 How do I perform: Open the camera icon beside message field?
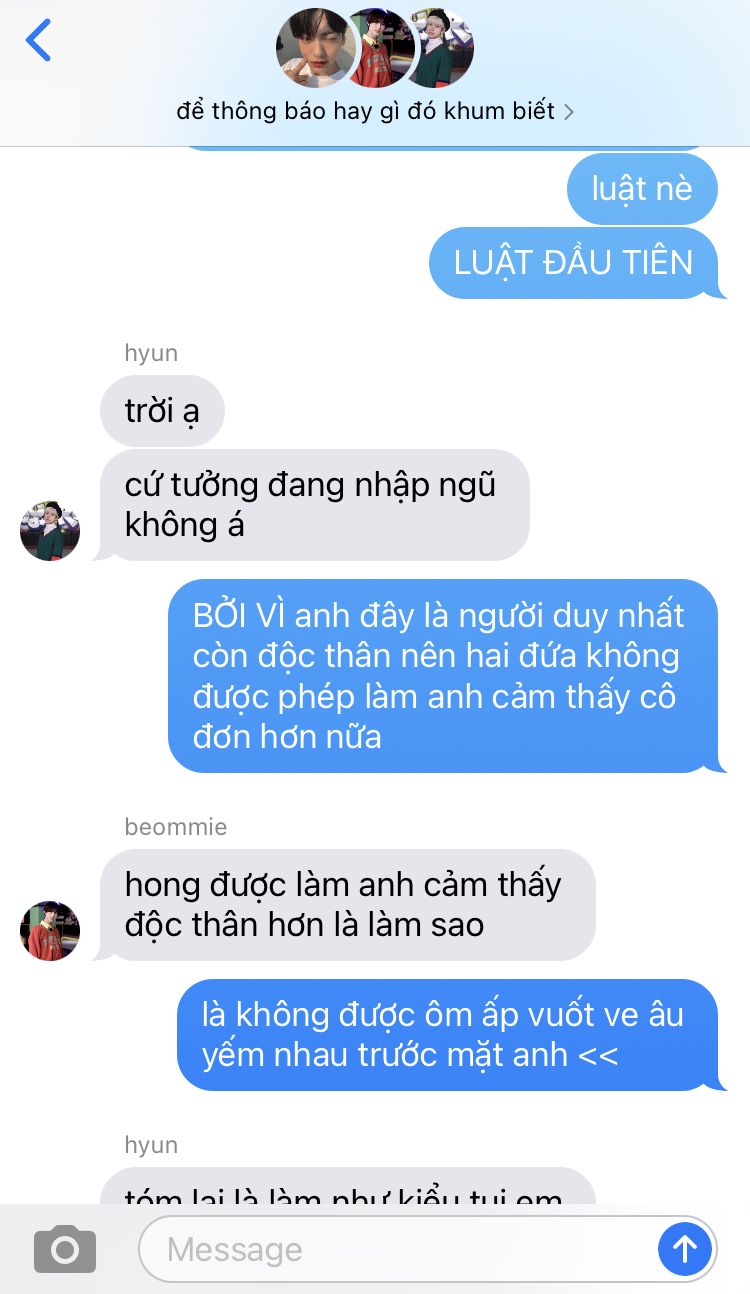65,1249
